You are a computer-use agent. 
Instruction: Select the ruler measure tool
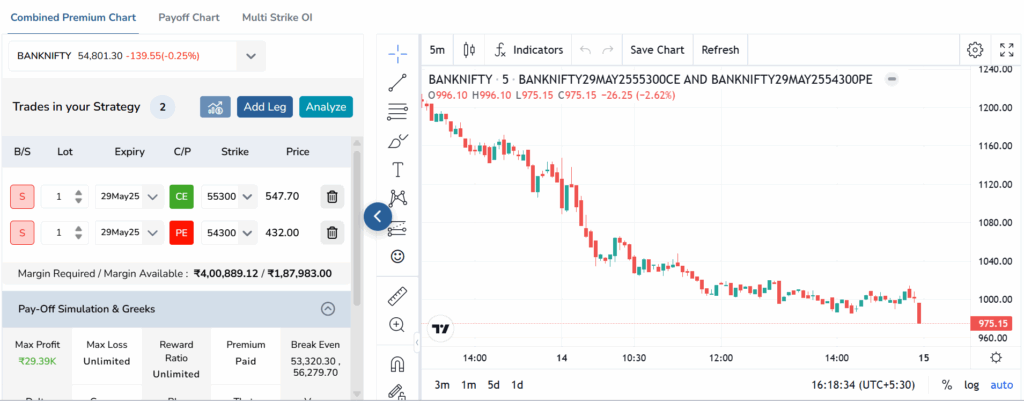397,296
